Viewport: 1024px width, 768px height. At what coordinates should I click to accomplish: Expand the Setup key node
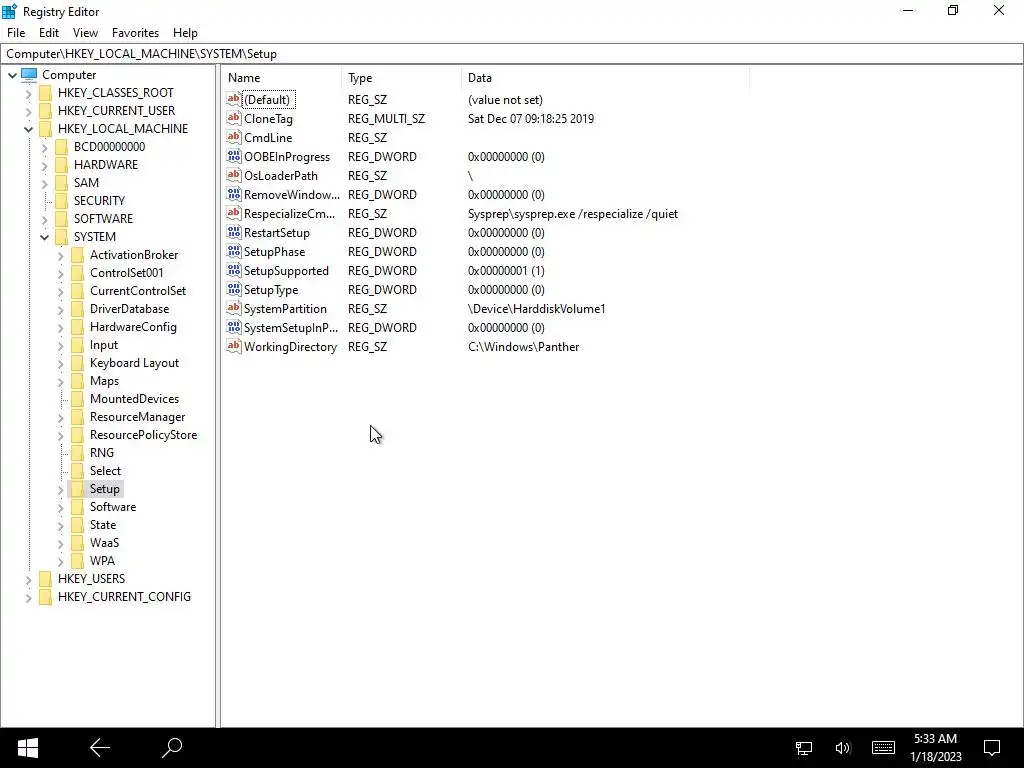[x=61, y=489]
